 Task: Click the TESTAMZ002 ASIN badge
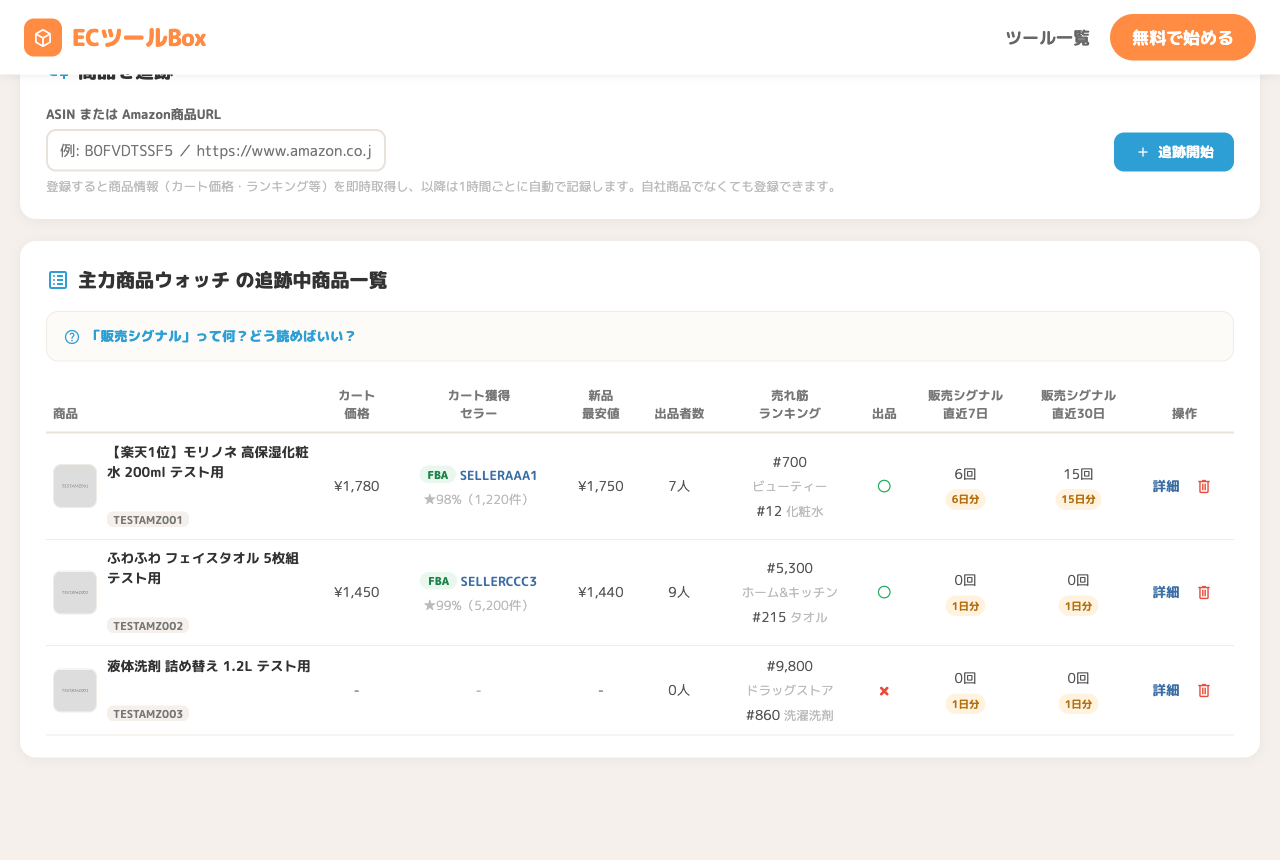coord(148,626)
